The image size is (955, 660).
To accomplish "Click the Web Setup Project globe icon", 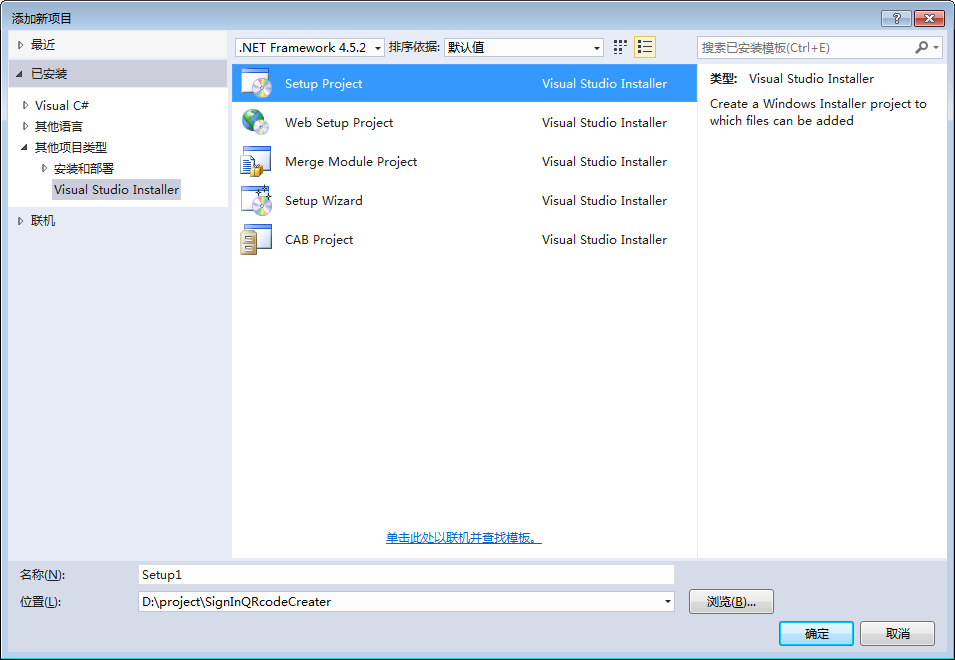I will pos(256,123).
